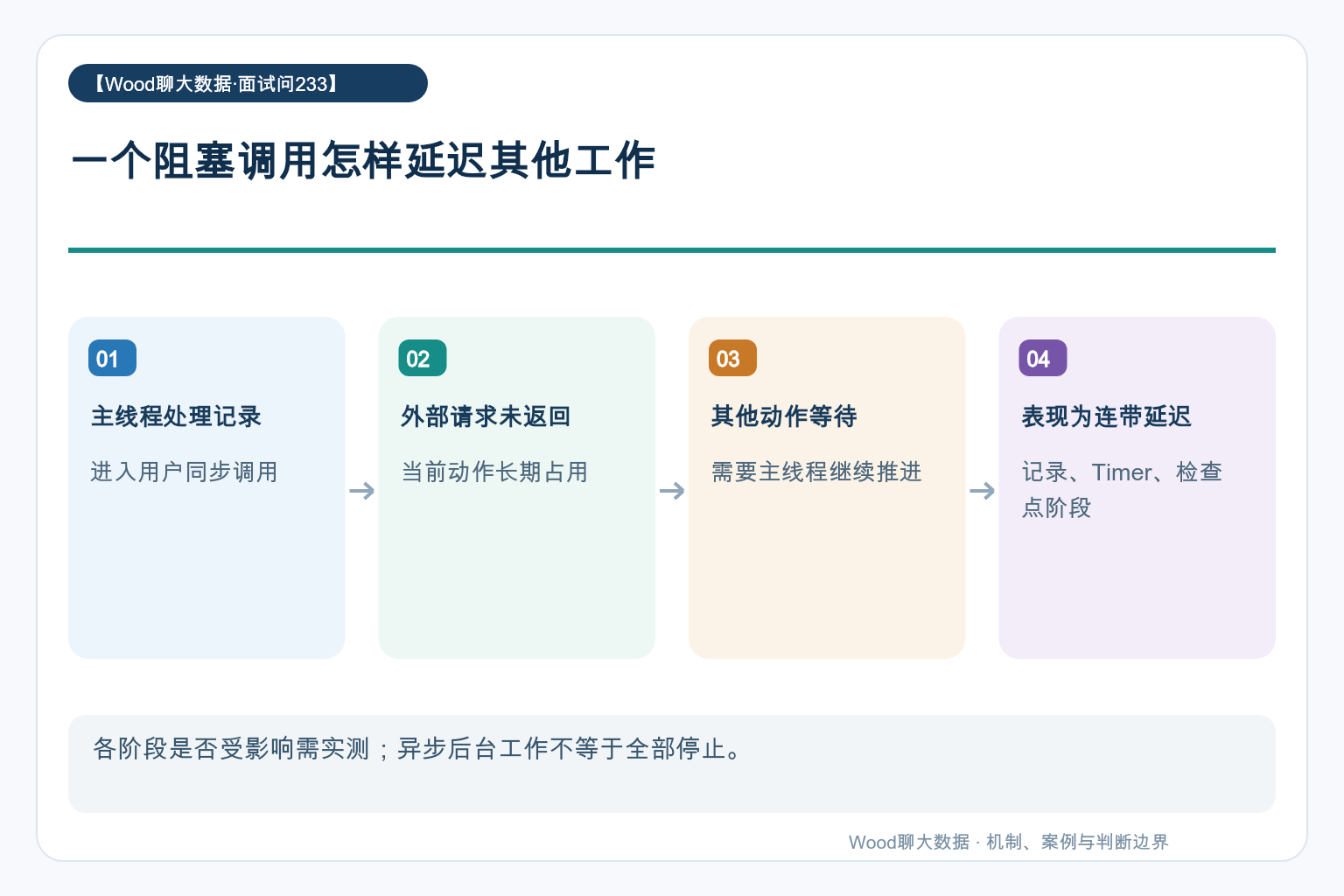Click the blue 01 step badge
This screenshot has width=1344, height=896.
pyautogui.click(x=112, y=358)
